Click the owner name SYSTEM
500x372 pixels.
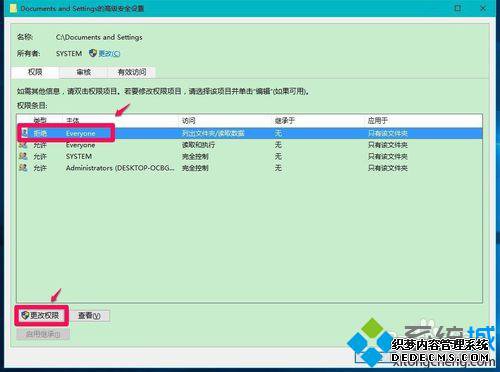click(69, 53)
